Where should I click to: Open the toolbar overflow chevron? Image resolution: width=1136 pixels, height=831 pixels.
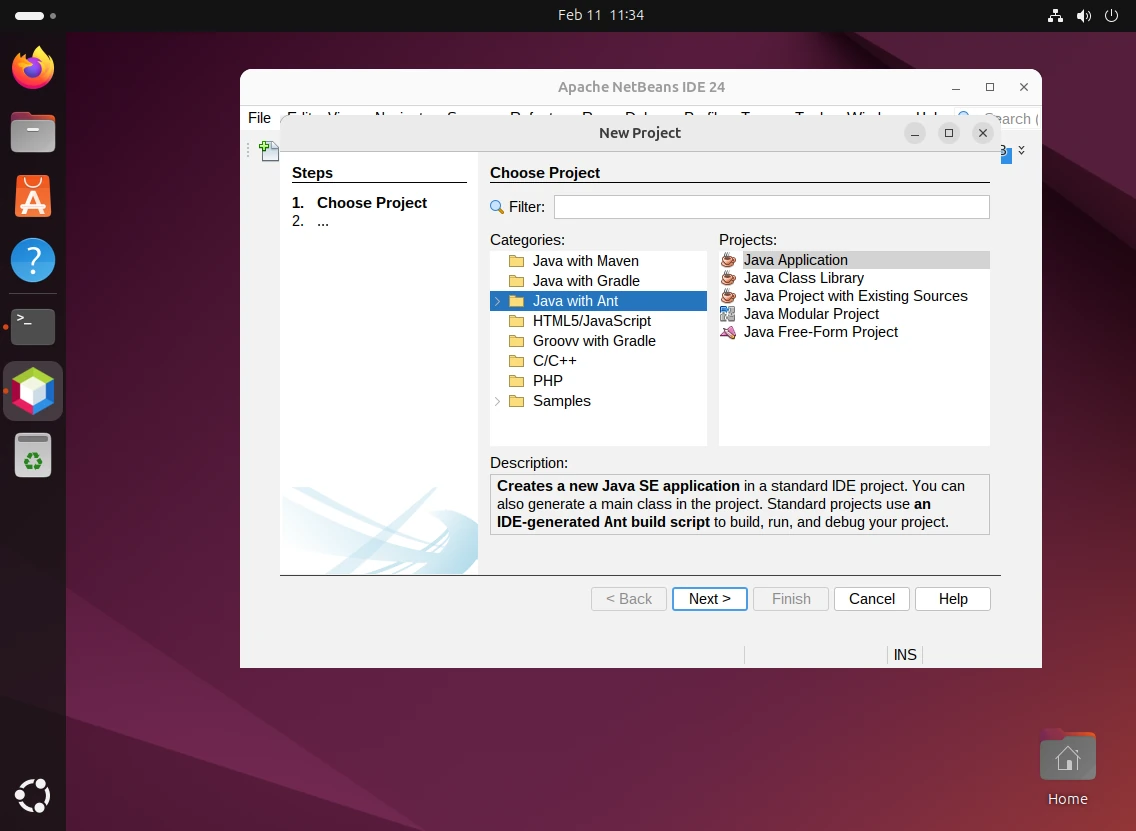(x=1021, y=150)
